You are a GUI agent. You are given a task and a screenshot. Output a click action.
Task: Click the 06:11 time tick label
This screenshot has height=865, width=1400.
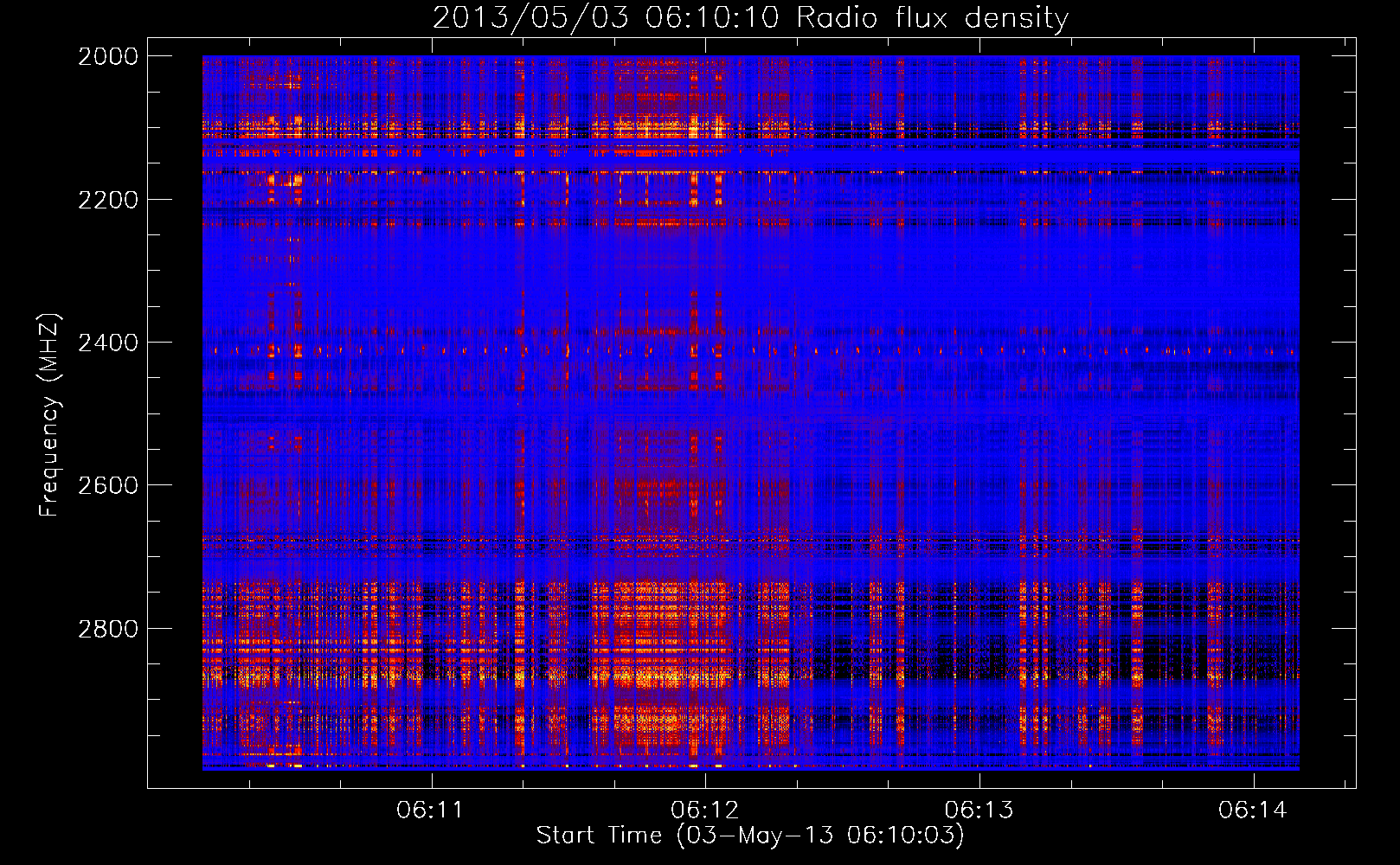pos(430,811)
